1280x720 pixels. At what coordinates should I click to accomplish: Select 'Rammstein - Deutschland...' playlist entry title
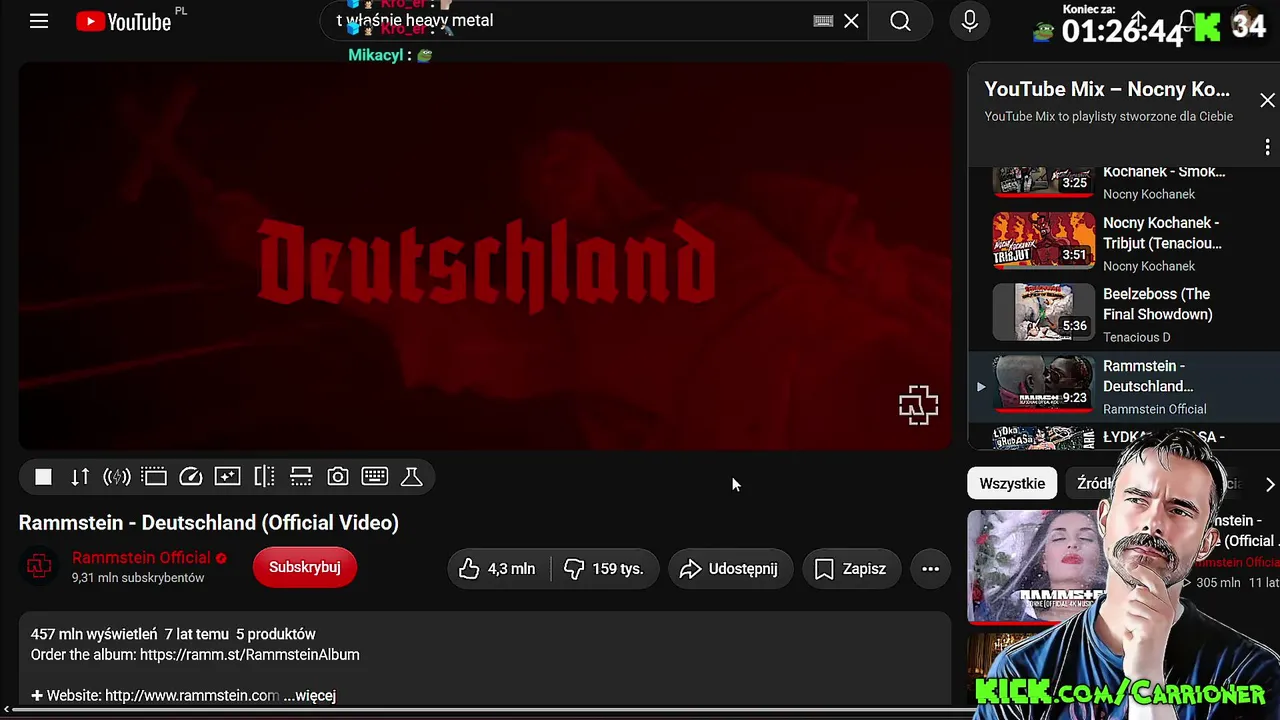point(1148,376)
